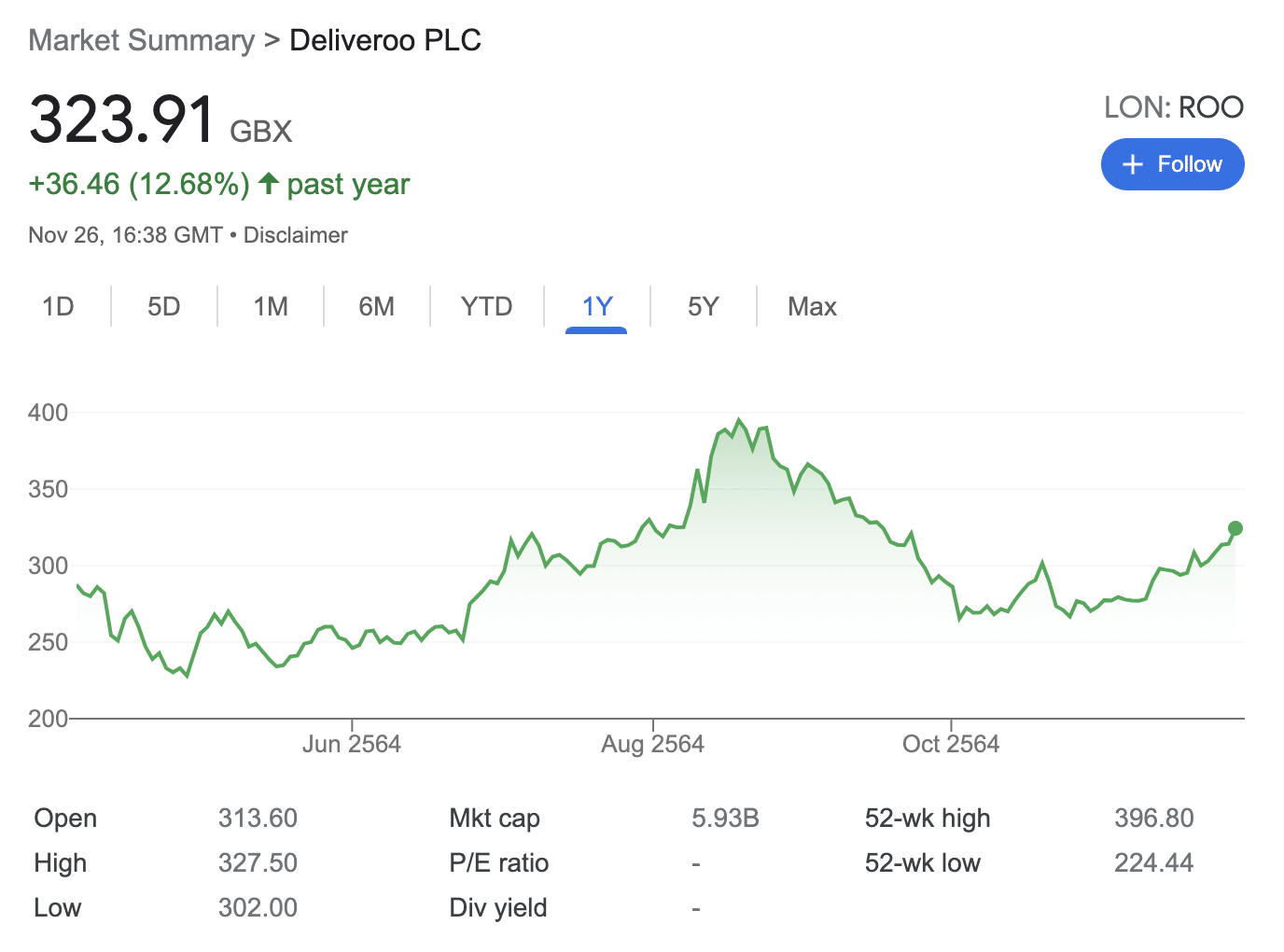Click the Mkt cap value 5.93B
1284x952 pixels.
pyautogui.click(x=726, y=819)
